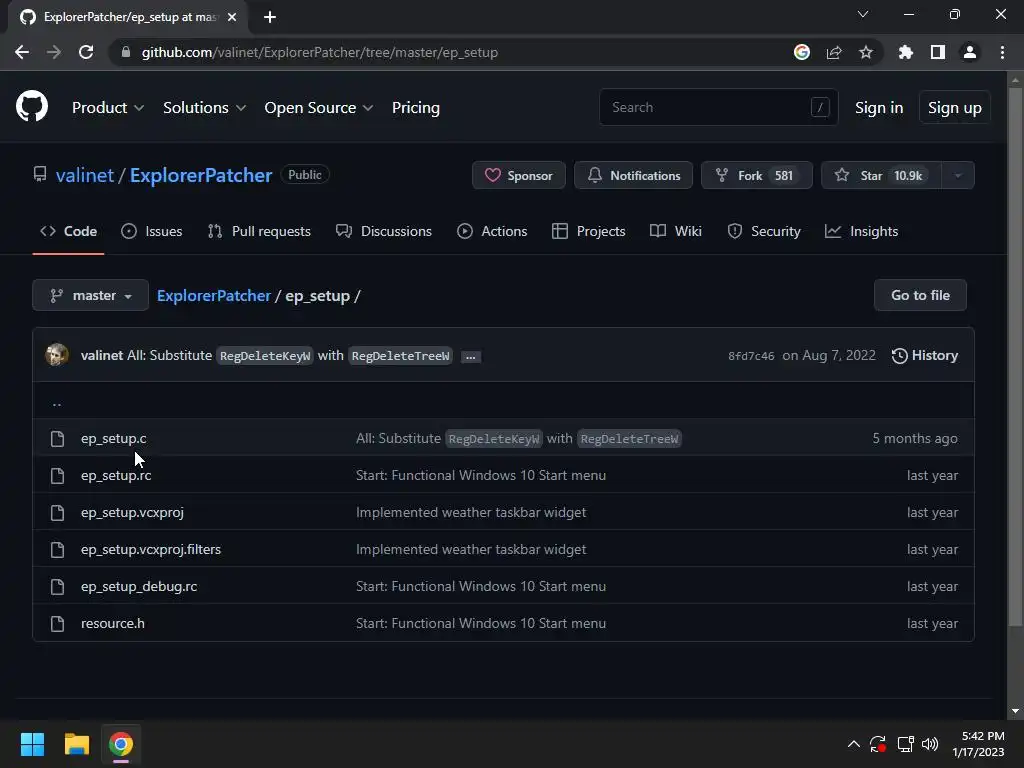Switch to the Wiki tab
1024x768 pixels.
point(676,231)
